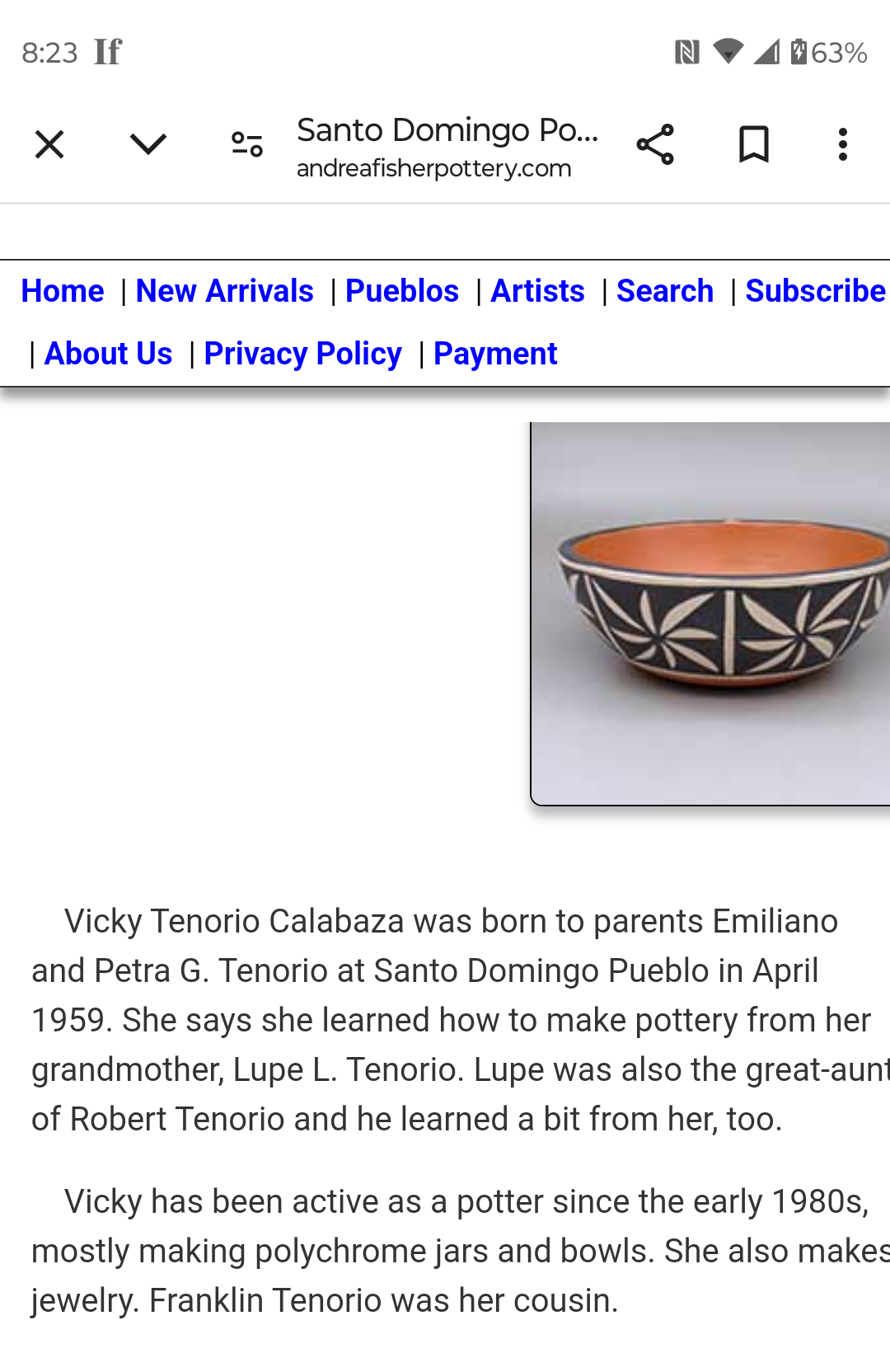
Task: Visit the About Us page
Action: coord(108,354)
